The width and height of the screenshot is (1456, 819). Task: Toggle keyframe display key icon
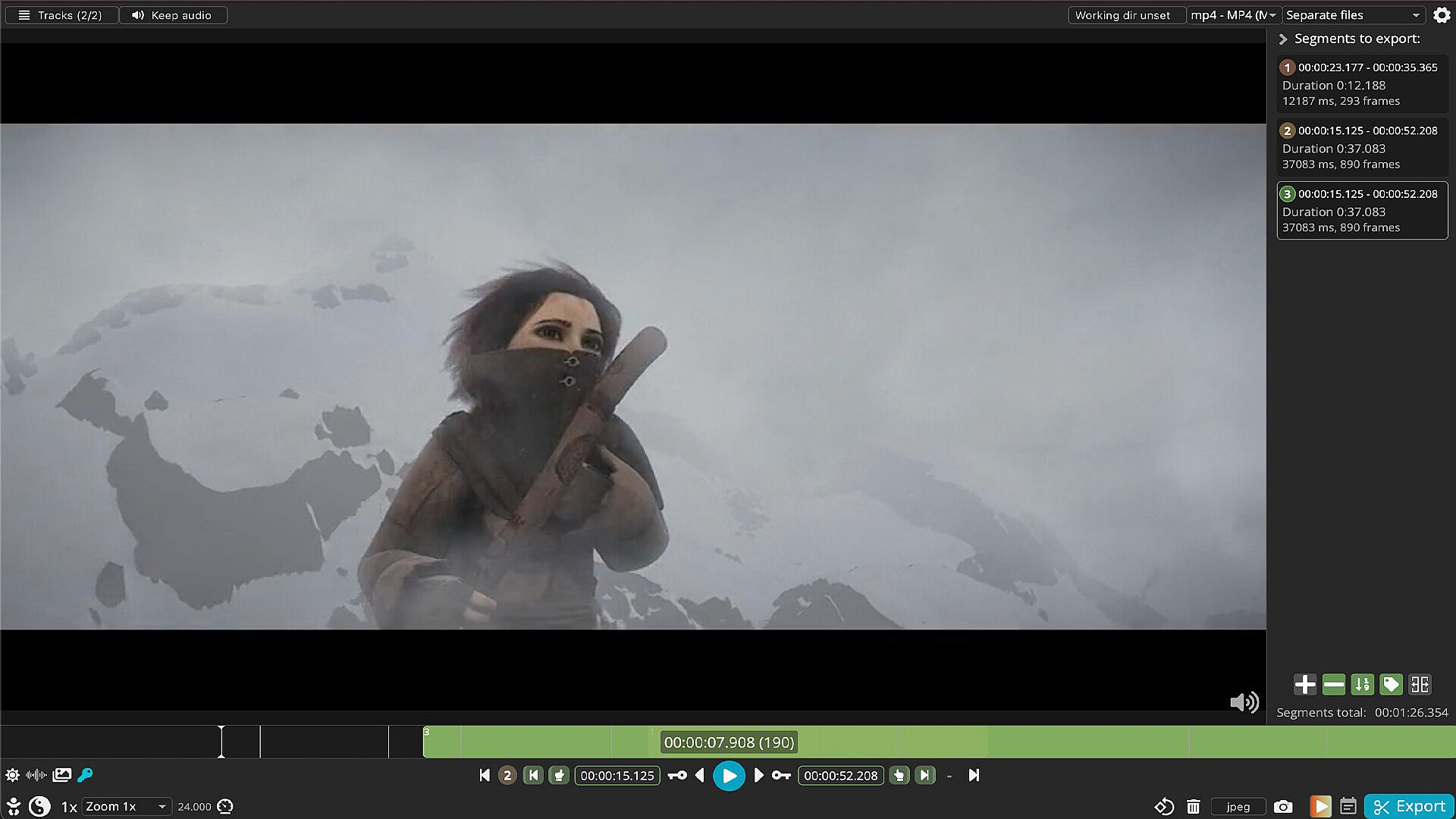click(x=85, y=775)
